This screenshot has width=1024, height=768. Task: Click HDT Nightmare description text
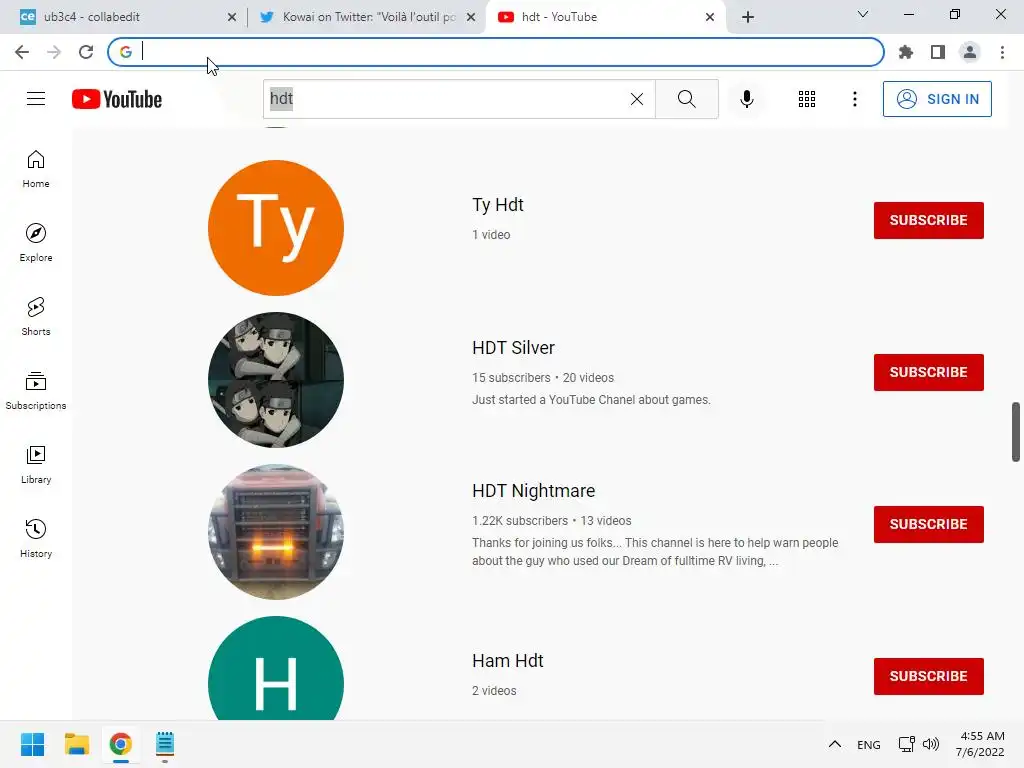pos(655,552)
